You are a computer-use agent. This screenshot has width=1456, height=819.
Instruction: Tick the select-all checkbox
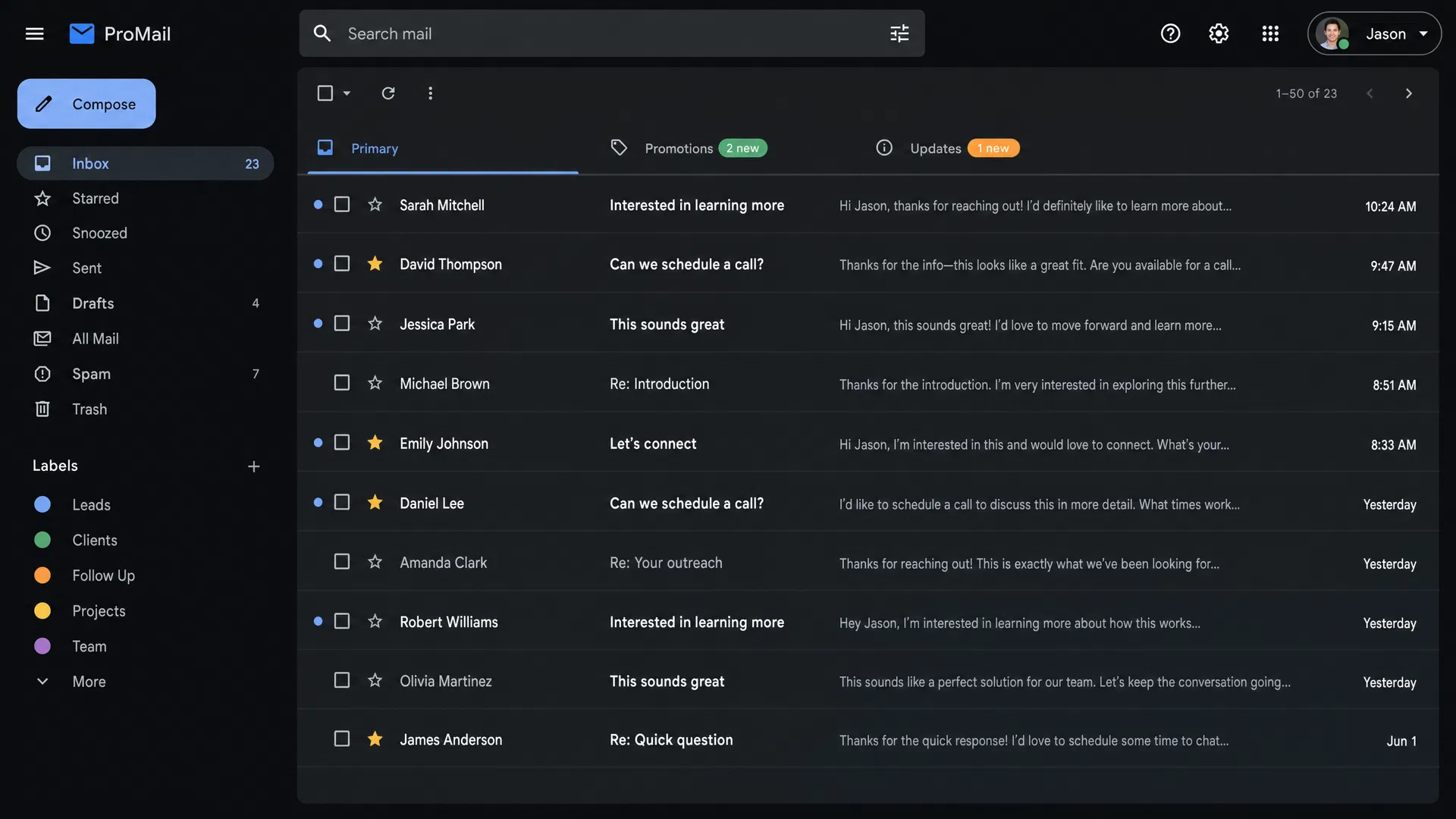[x=325, y=93]
